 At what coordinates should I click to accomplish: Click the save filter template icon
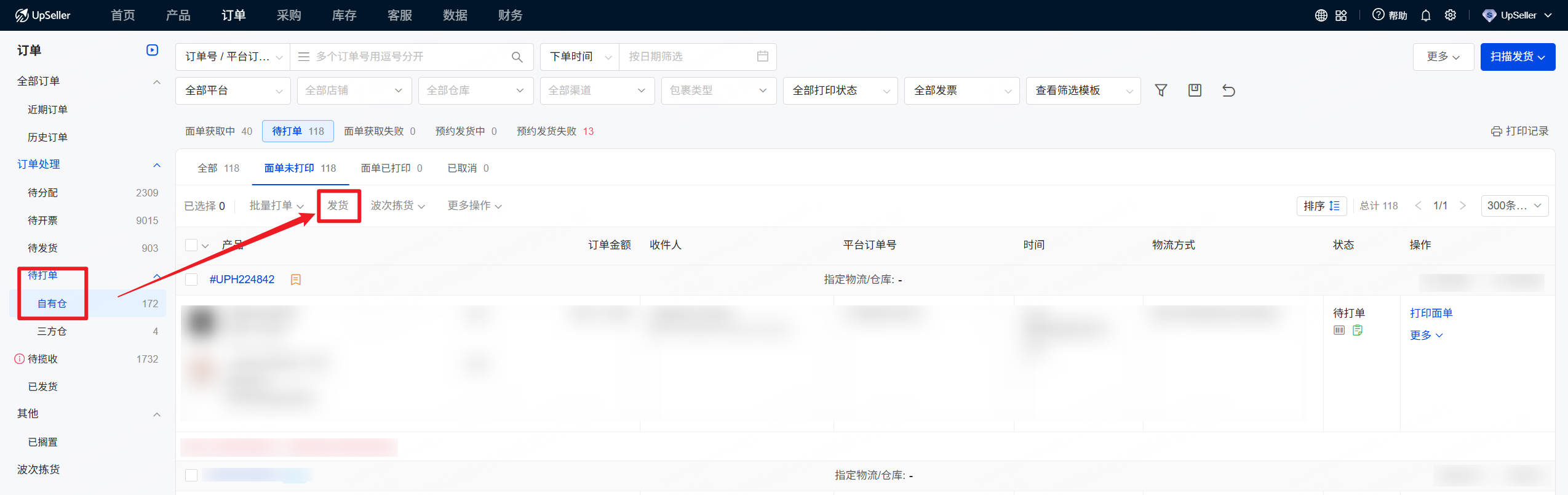(x=1195, y=91)
